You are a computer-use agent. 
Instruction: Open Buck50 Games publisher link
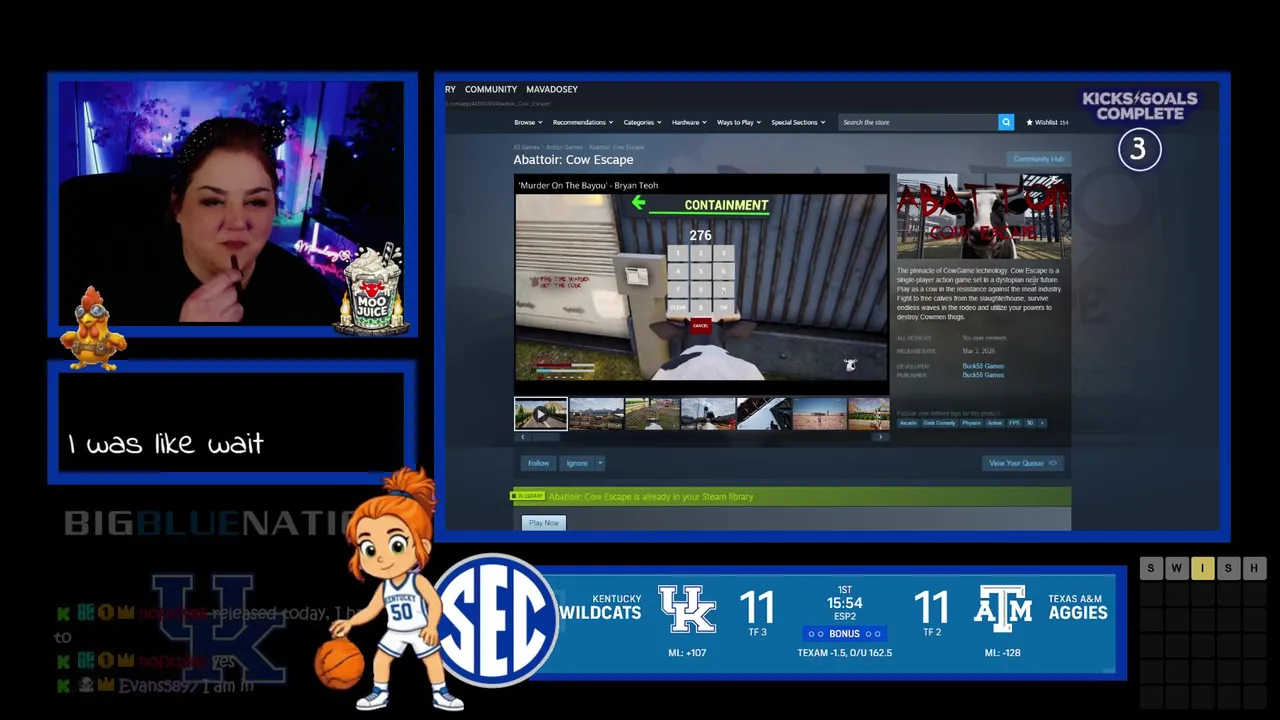[x=983, y=375]
